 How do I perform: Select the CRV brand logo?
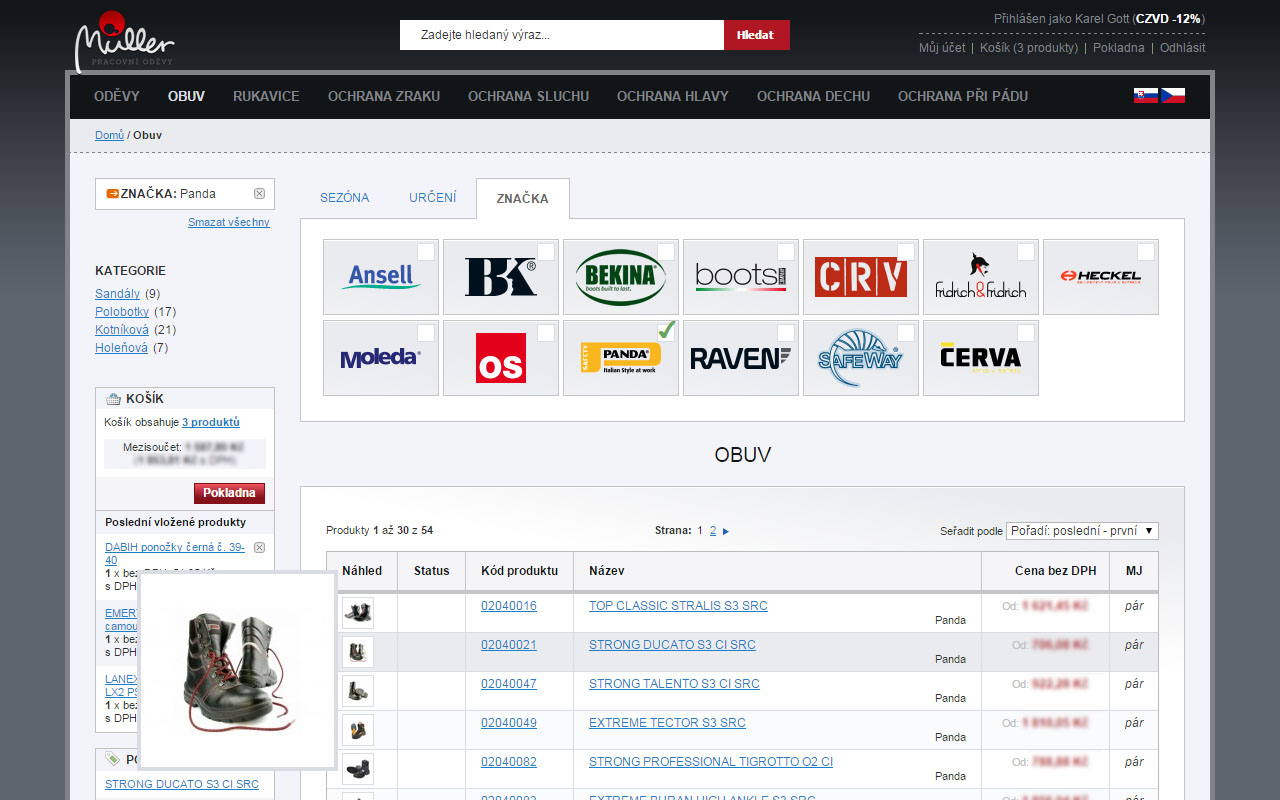(861, 277)
